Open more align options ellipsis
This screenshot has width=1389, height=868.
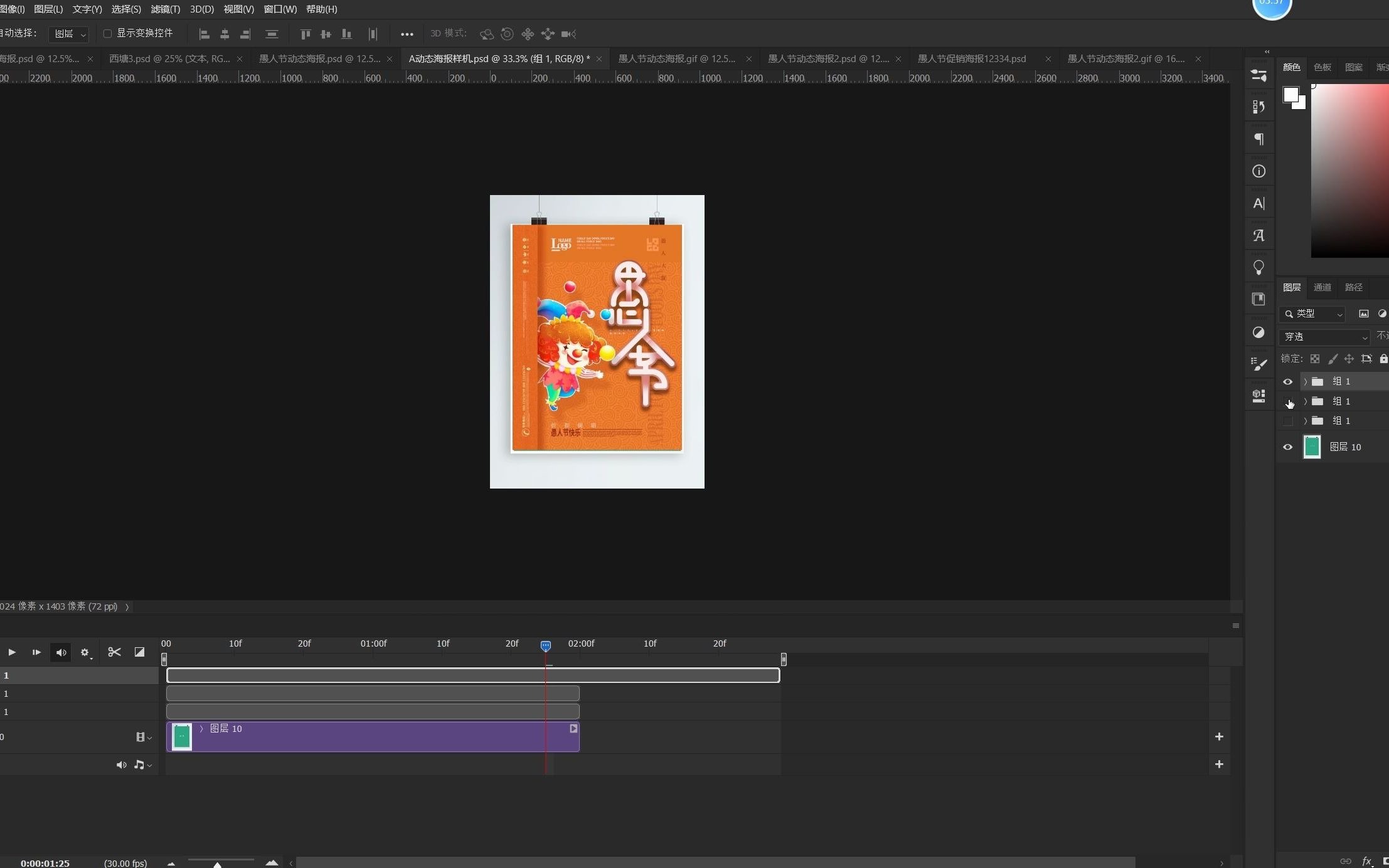tap(407, 34)
